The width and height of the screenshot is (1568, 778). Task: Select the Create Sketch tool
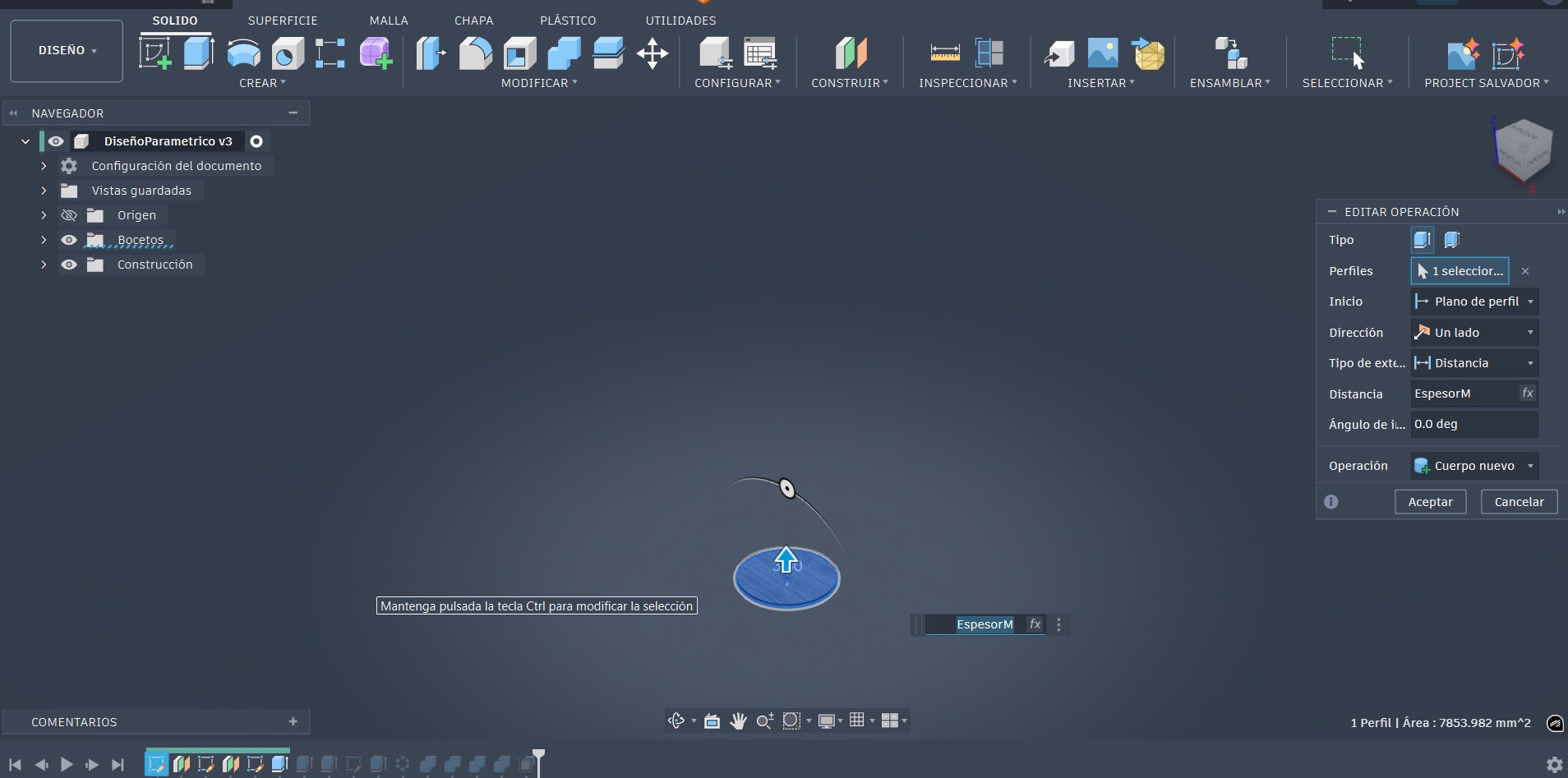pyautogui.click(x=156, y=53)
